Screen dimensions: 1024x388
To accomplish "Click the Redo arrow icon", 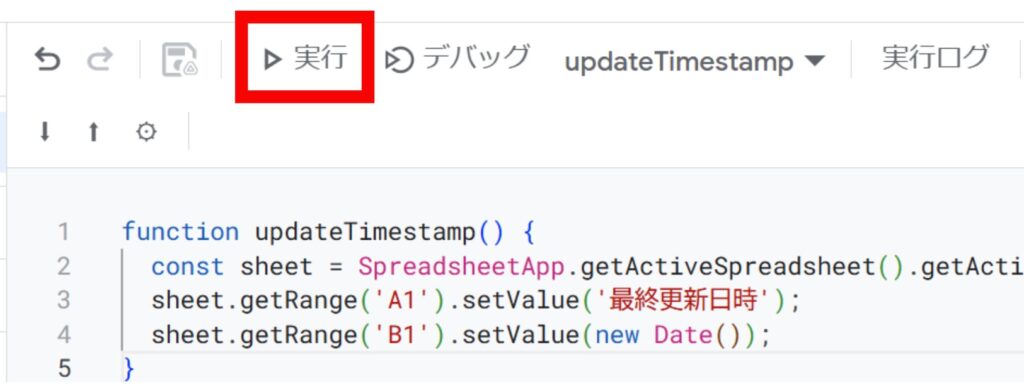I will pyautogui.click(x=100, y=60).
